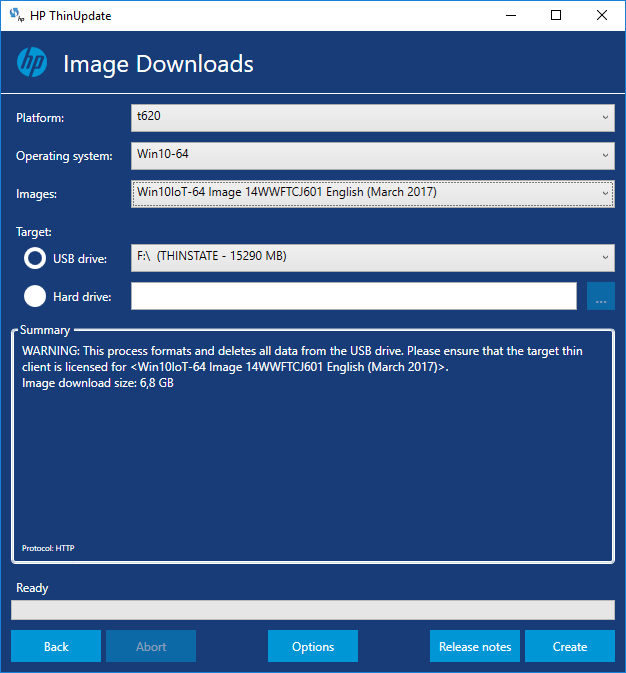
Task: View the Release notes
Action: [475, 646]
